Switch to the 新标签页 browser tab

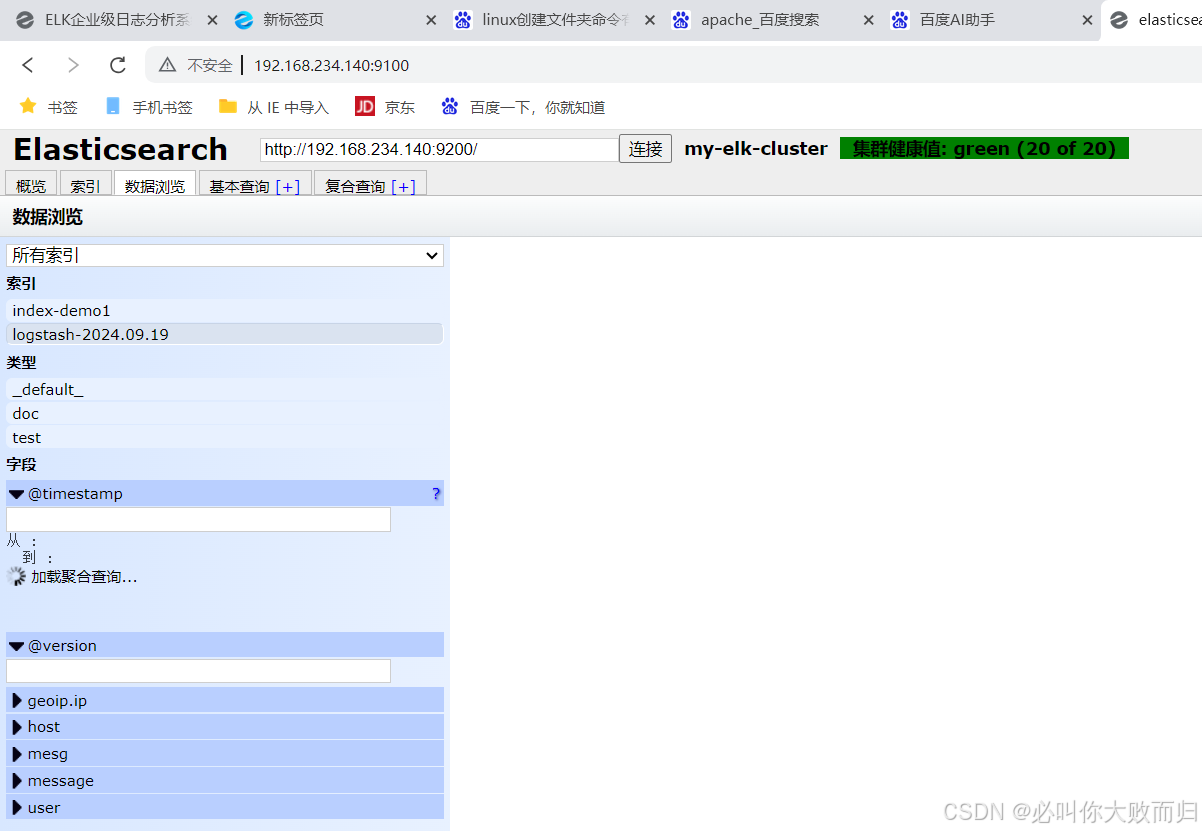[335, 20]
